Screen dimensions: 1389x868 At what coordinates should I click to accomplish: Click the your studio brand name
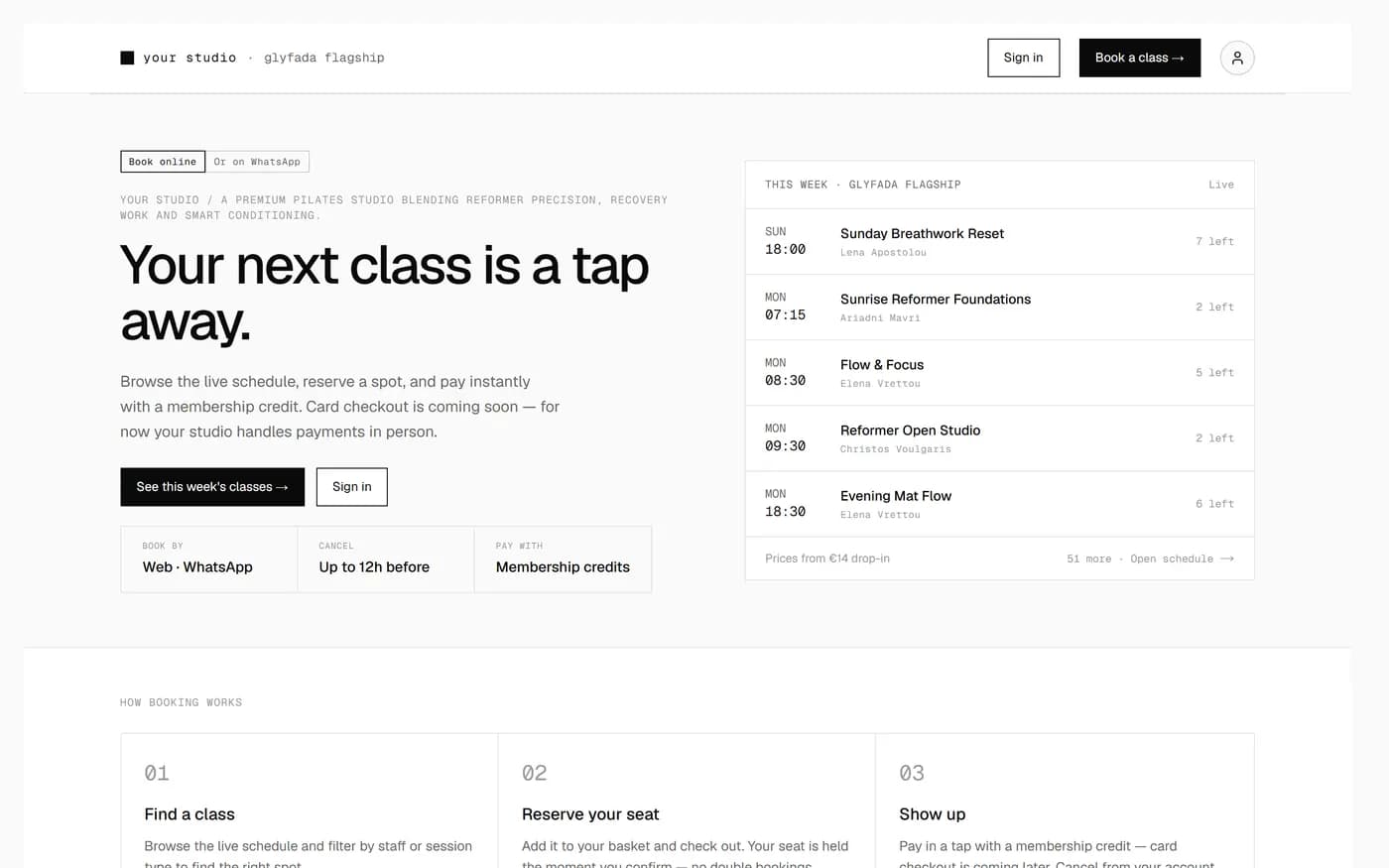189,58
